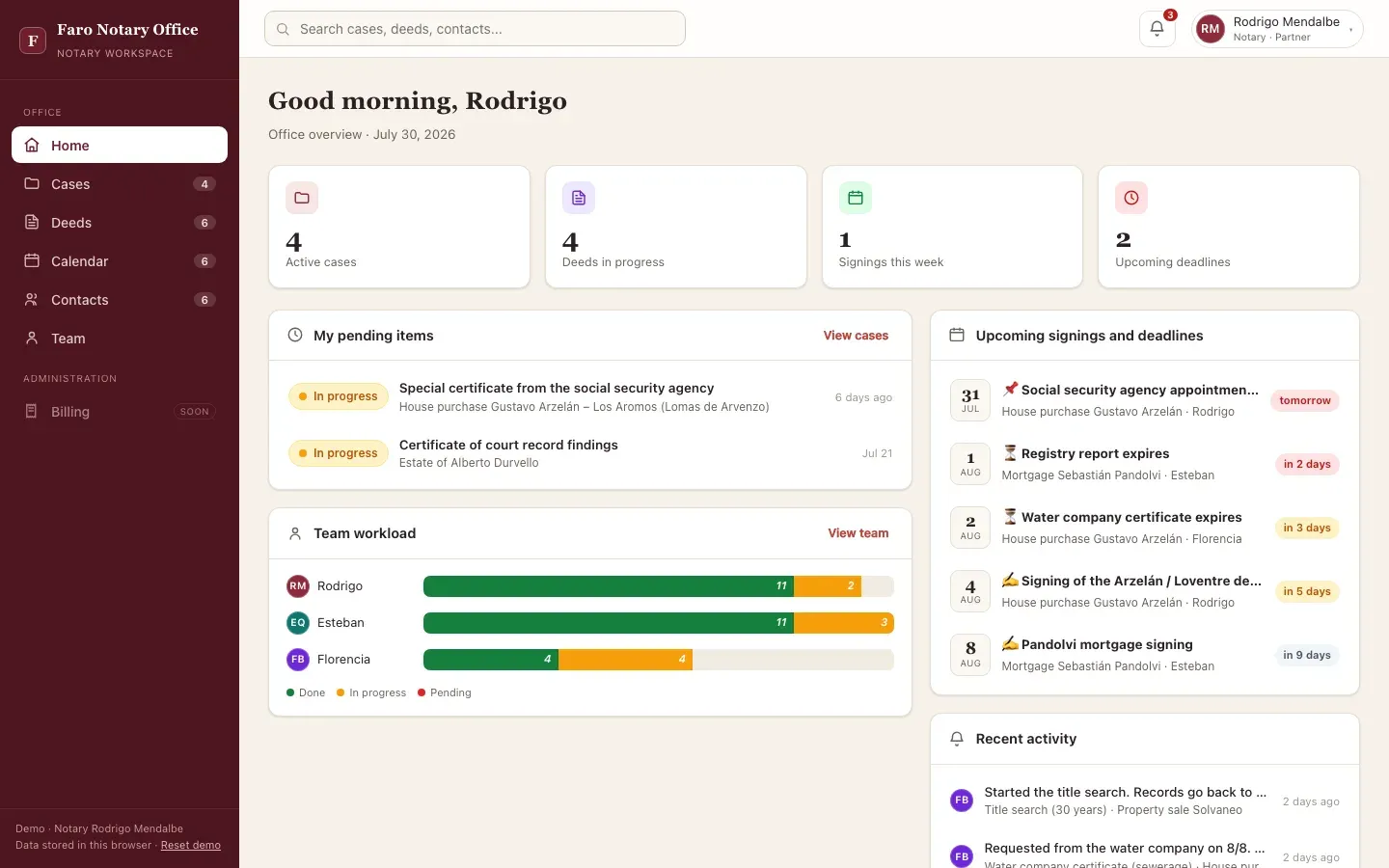1389x868 pixels.
Task: Open the notifications bell
Action: (x=1157, y=29)
